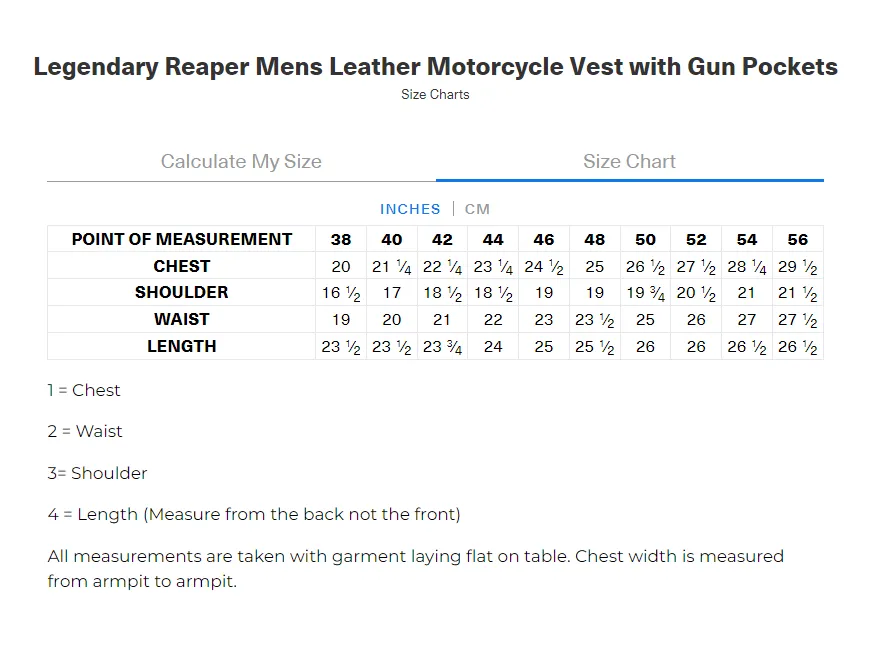The image size is (880, 659).
Task: Click the LENGTH row label
Action: (182, 346)
